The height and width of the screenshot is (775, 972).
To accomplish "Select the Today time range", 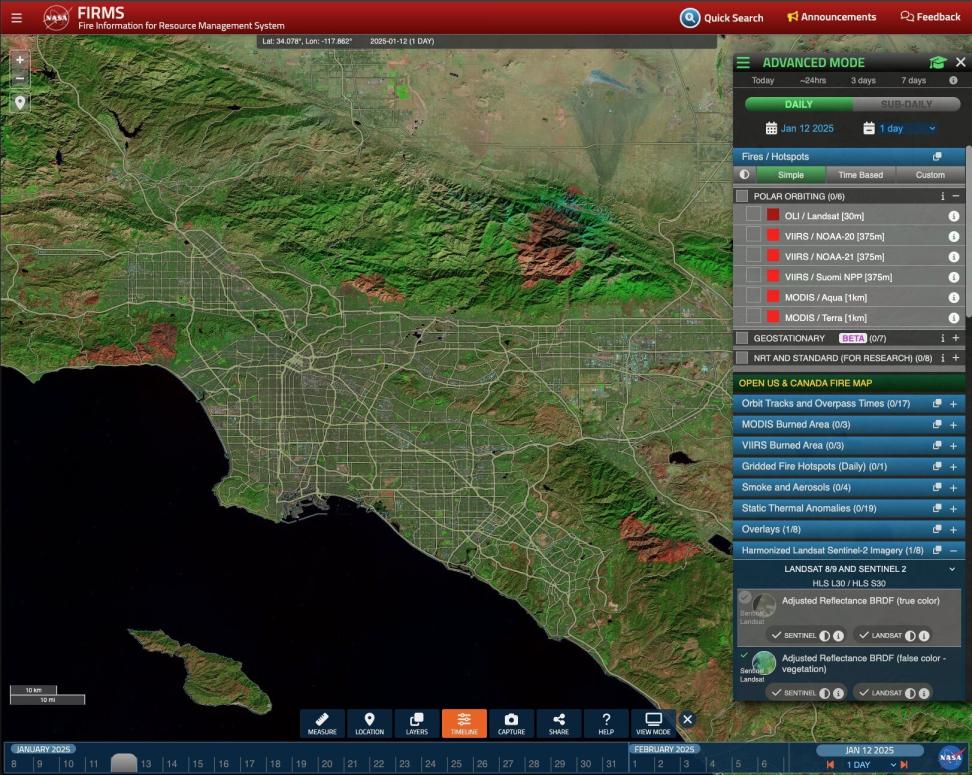I will [762, 81].
